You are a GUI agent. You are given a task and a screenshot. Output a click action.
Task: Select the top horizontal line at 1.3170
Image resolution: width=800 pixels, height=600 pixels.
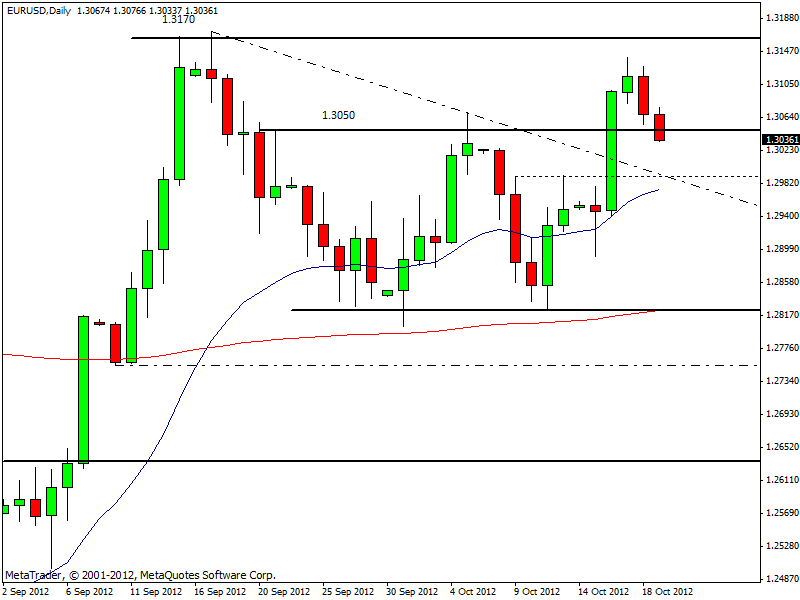tap(450, 38)
